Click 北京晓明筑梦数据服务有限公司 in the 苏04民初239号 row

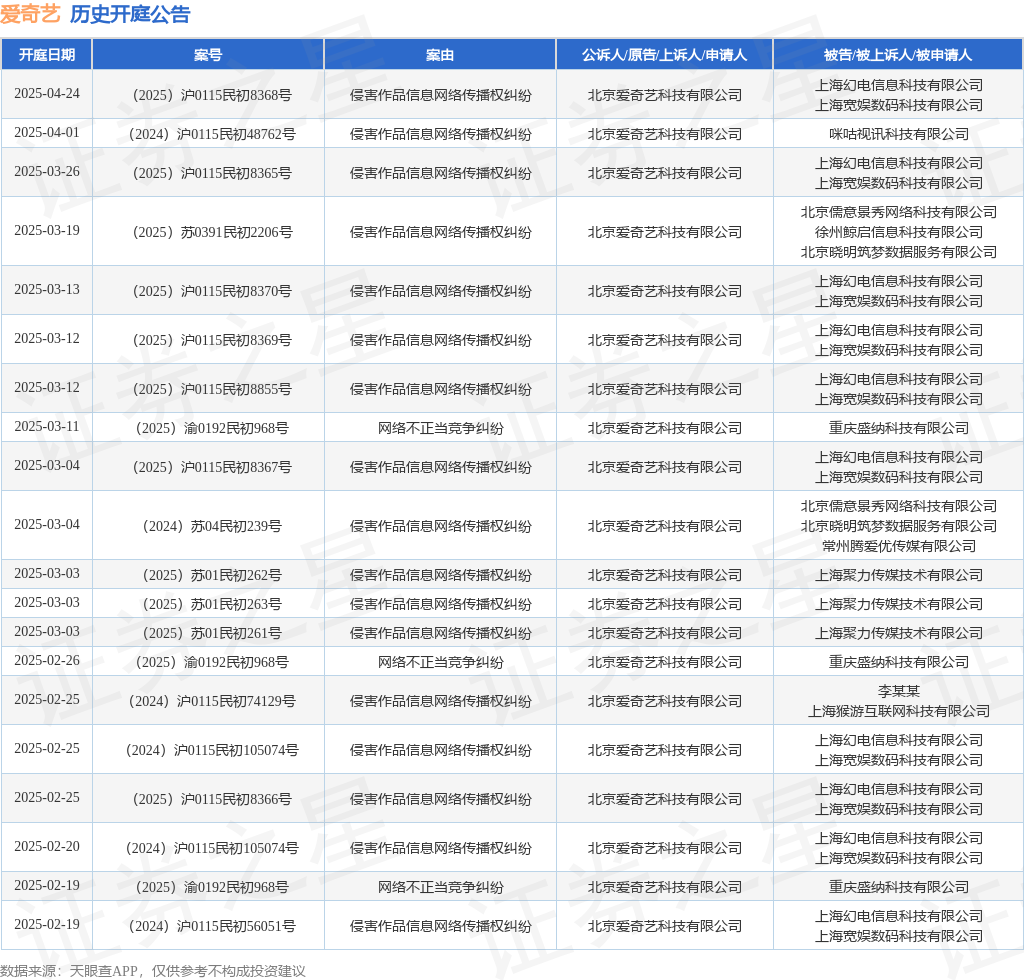(x=899, y=526)
